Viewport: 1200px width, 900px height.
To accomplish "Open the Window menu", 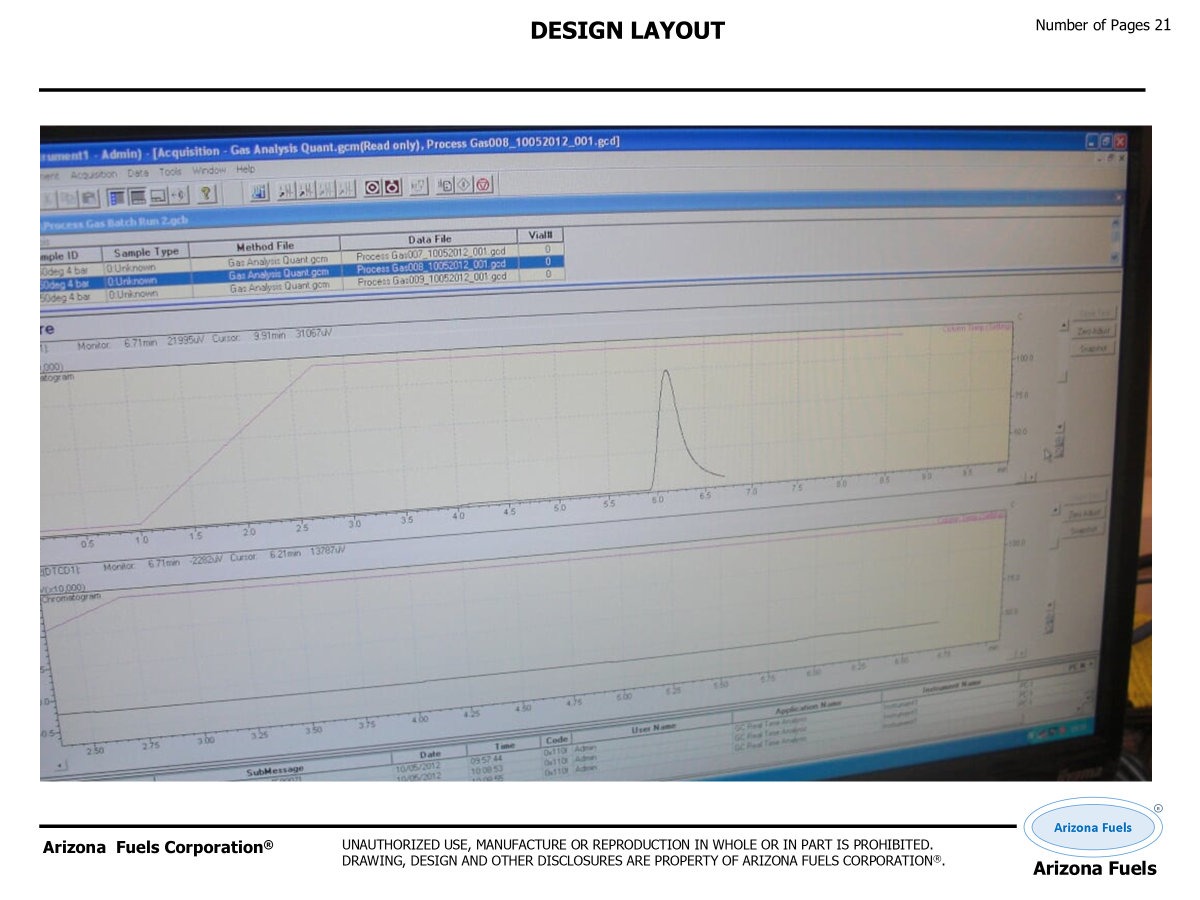I will coord(210,170).
